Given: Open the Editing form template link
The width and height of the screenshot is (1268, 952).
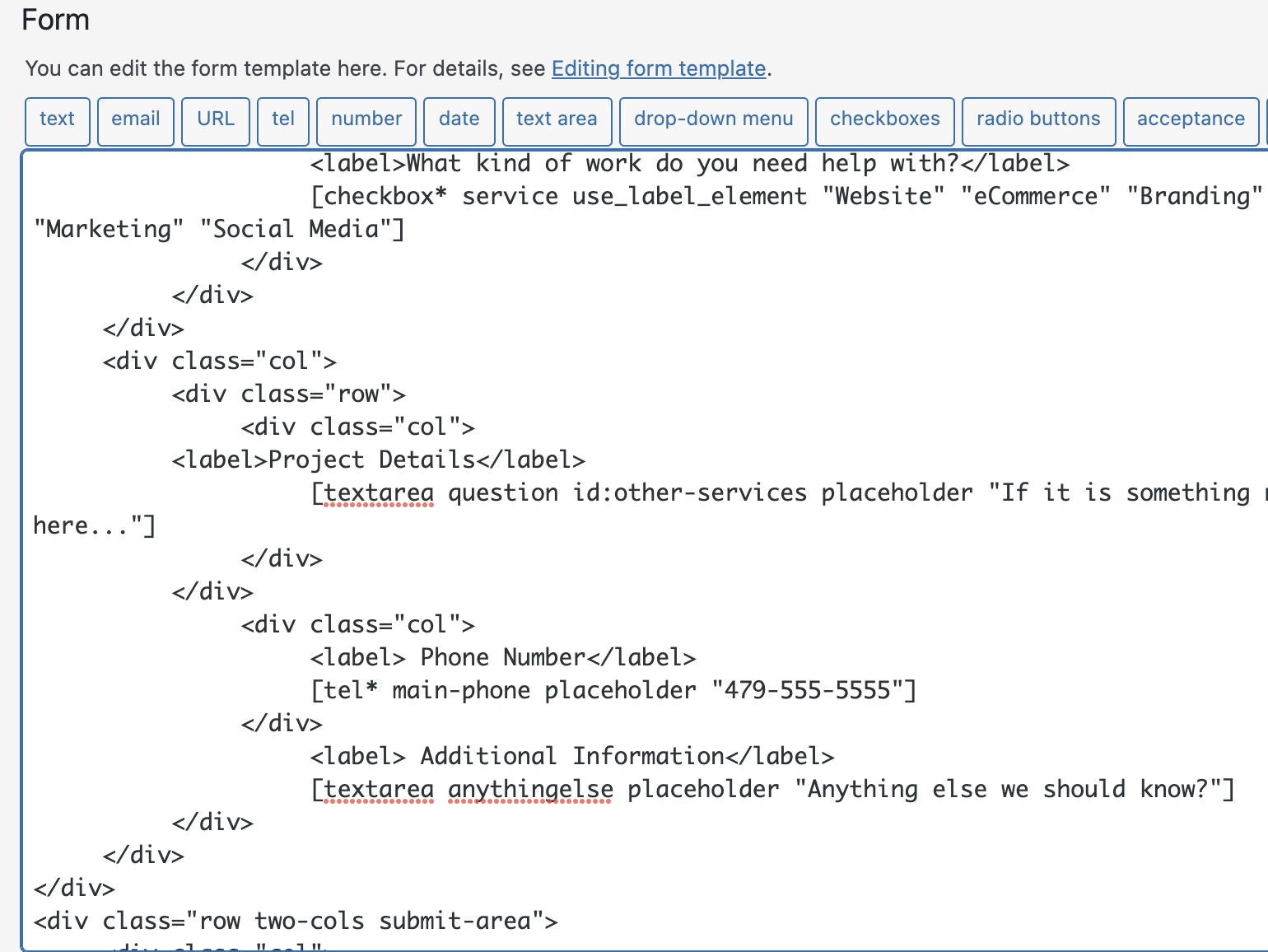Looking at the screenshot, I should coord(659,68).
